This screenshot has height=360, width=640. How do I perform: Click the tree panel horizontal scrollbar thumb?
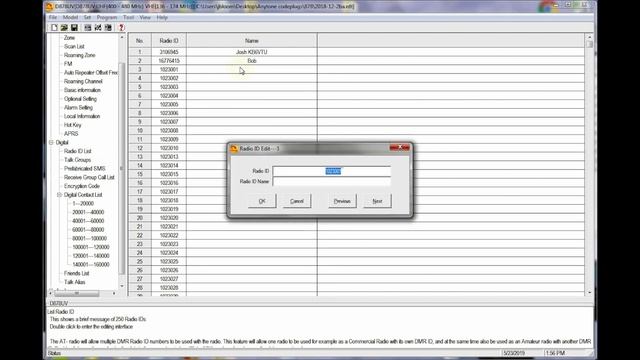[76, 293]
